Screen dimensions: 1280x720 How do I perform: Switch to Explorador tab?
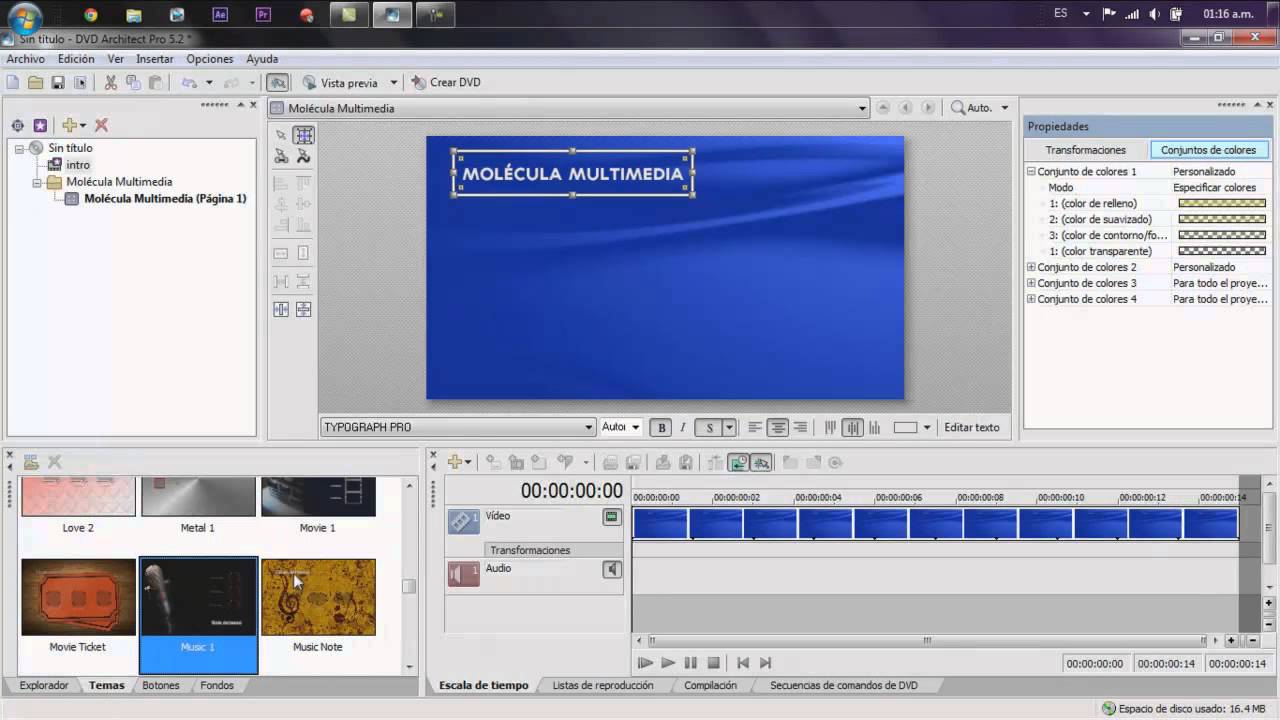click(x=44, y=686)
